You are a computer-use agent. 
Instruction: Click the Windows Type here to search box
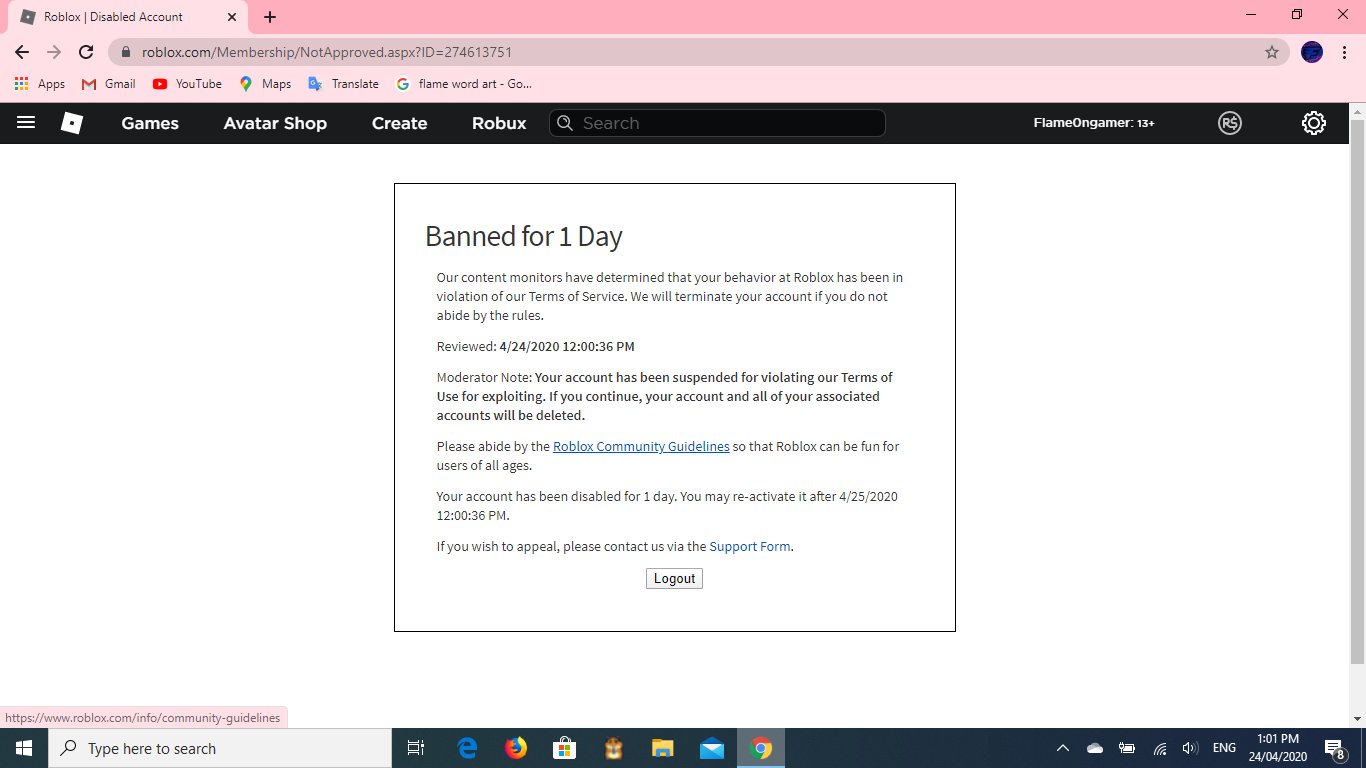pyautogui.click(x=220, y=748)
